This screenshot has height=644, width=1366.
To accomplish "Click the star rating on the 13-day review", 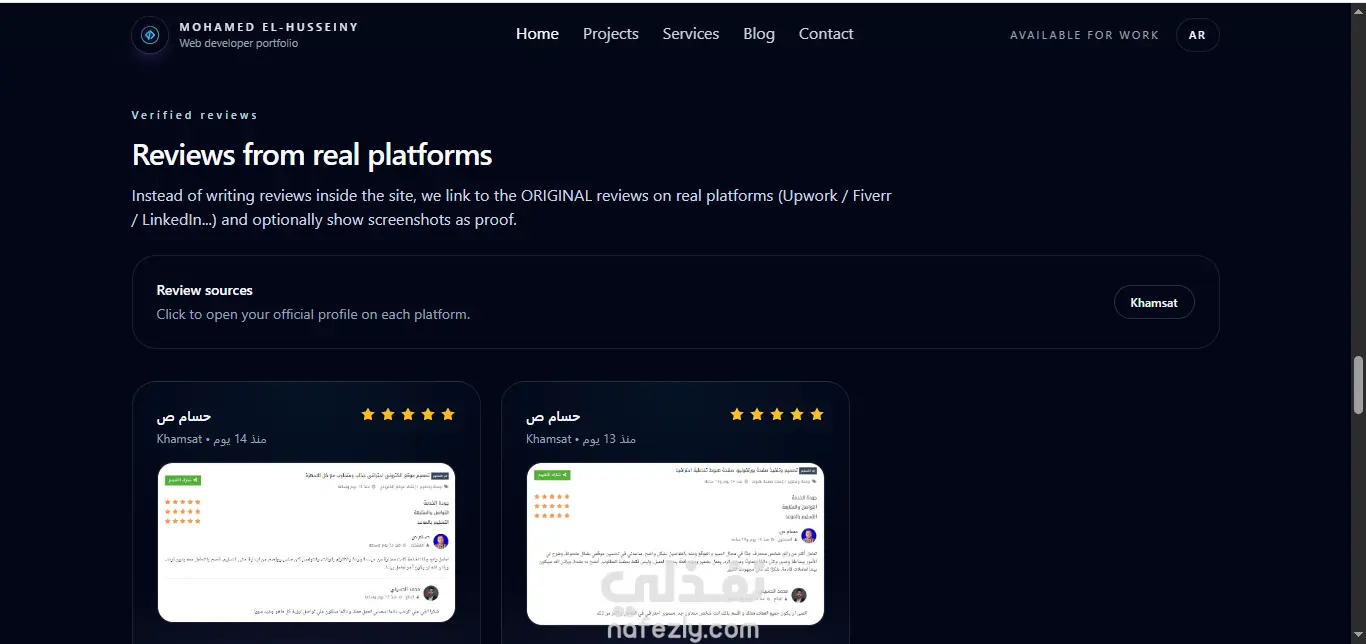I will tap(777, 414).
